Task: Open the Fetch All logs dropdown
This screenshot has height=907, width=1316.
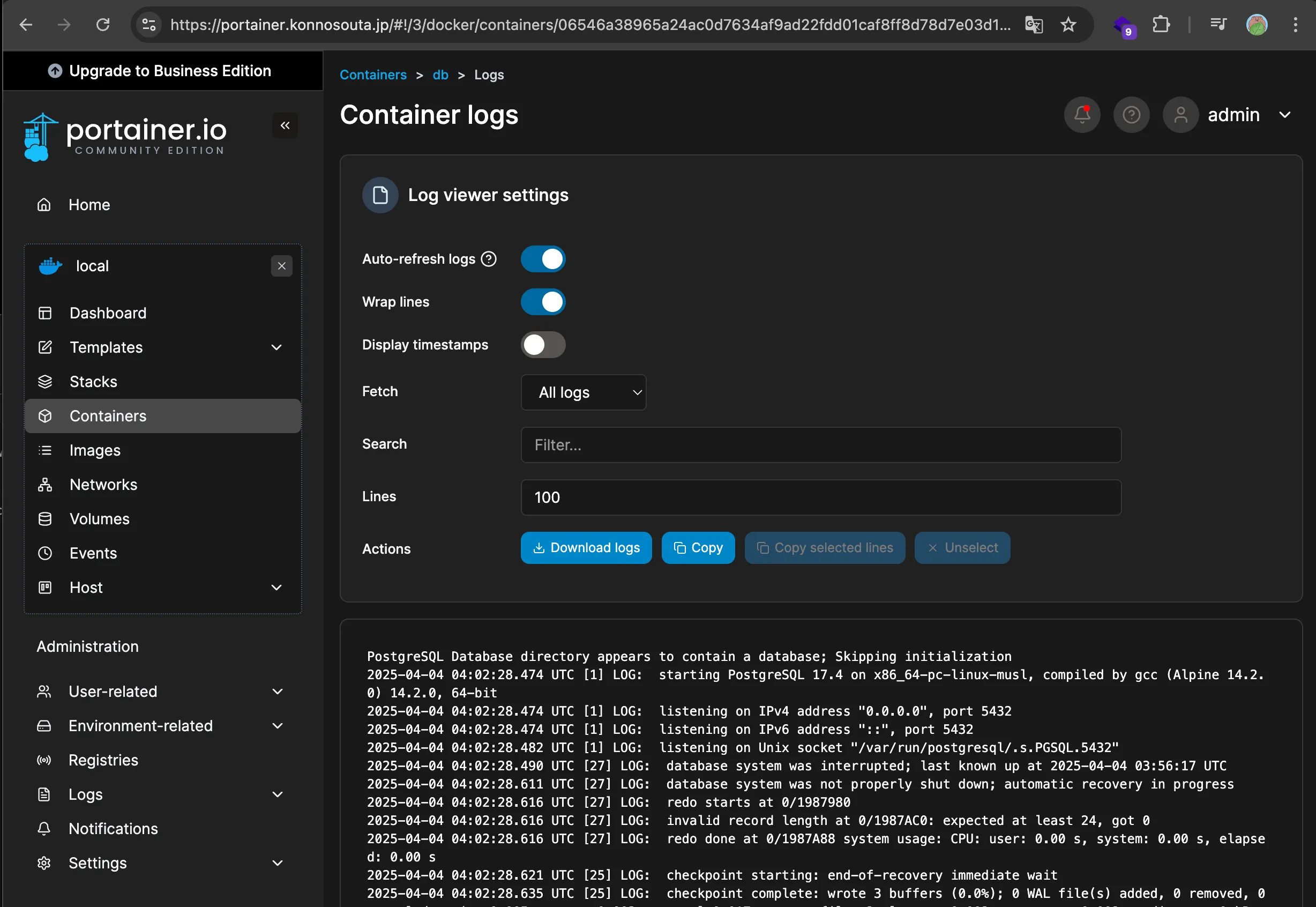Action: (x=584, y=393)
